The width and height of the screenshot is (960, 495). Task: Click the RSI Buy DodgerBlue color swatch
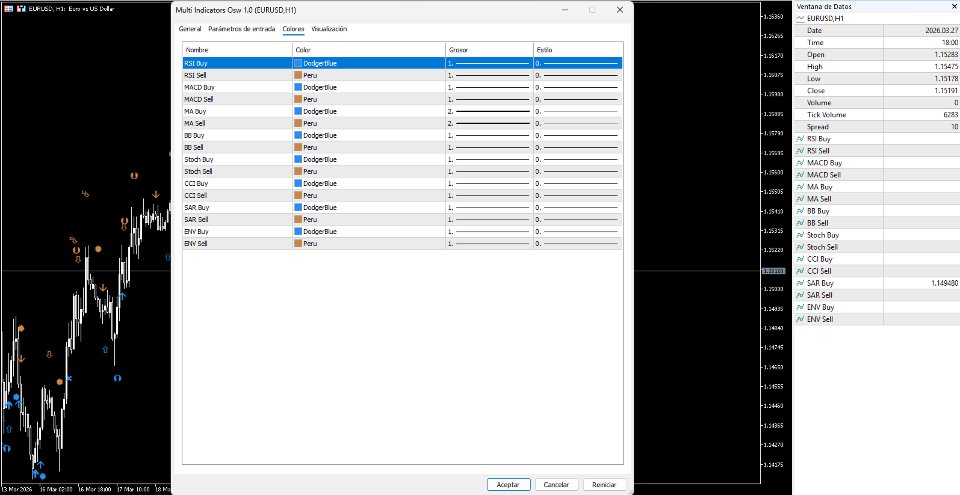tap(298, 63)
